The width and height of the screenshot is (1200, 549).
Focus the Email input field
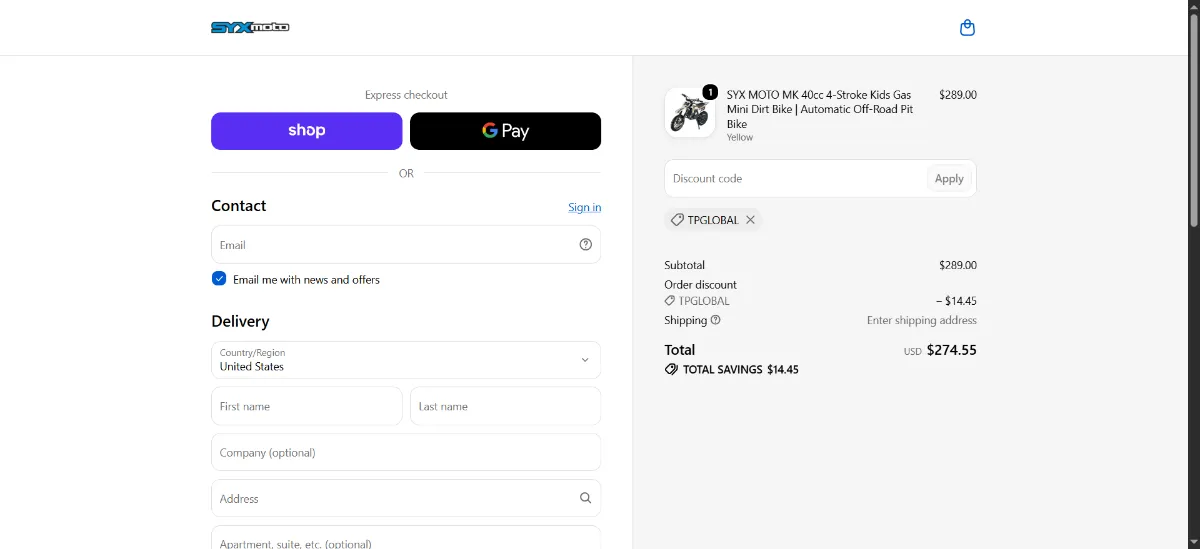pos(406,244)
